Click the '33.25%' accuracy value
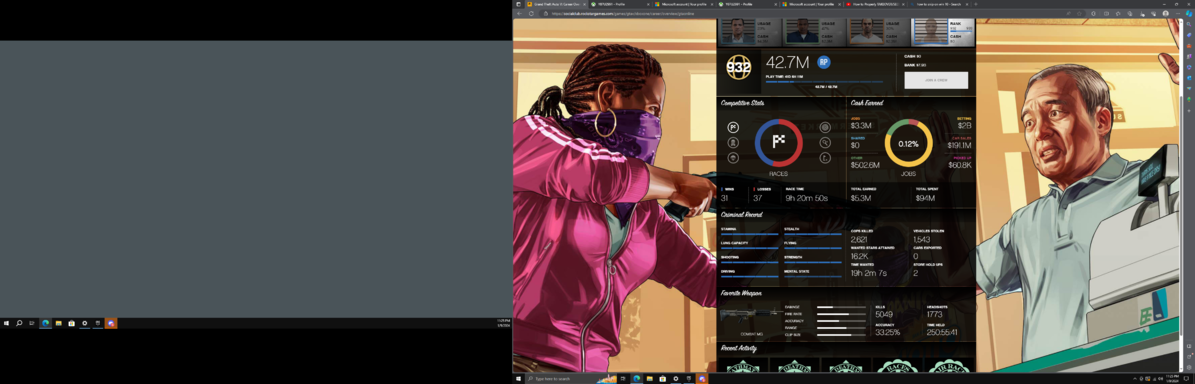This screenshot has width=1195, height=384. tap(888, 332)
